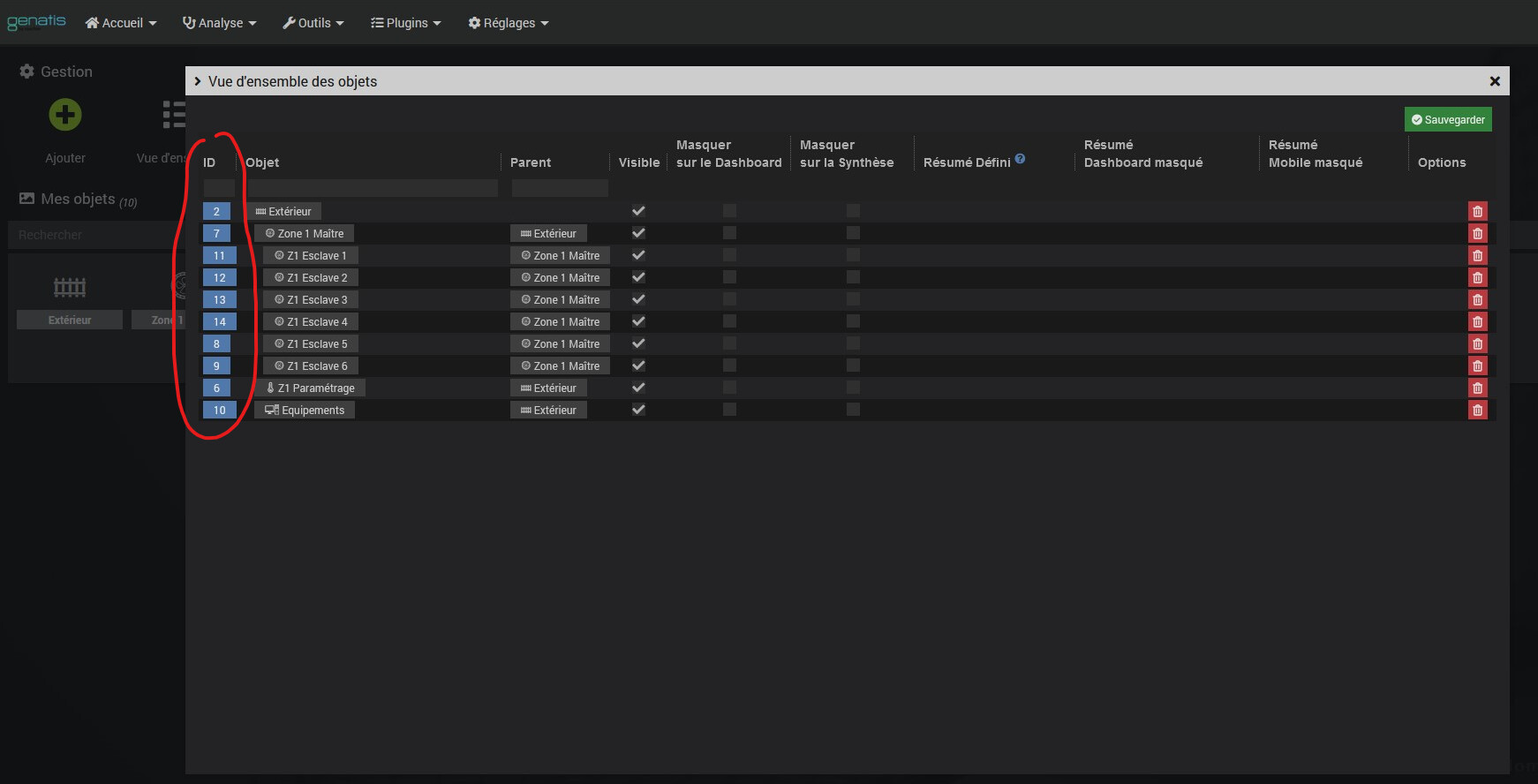Click the Z1 Esclave 5 object label
The width and height of the screenshot is (1538, 784).
[x=311, y=343]
